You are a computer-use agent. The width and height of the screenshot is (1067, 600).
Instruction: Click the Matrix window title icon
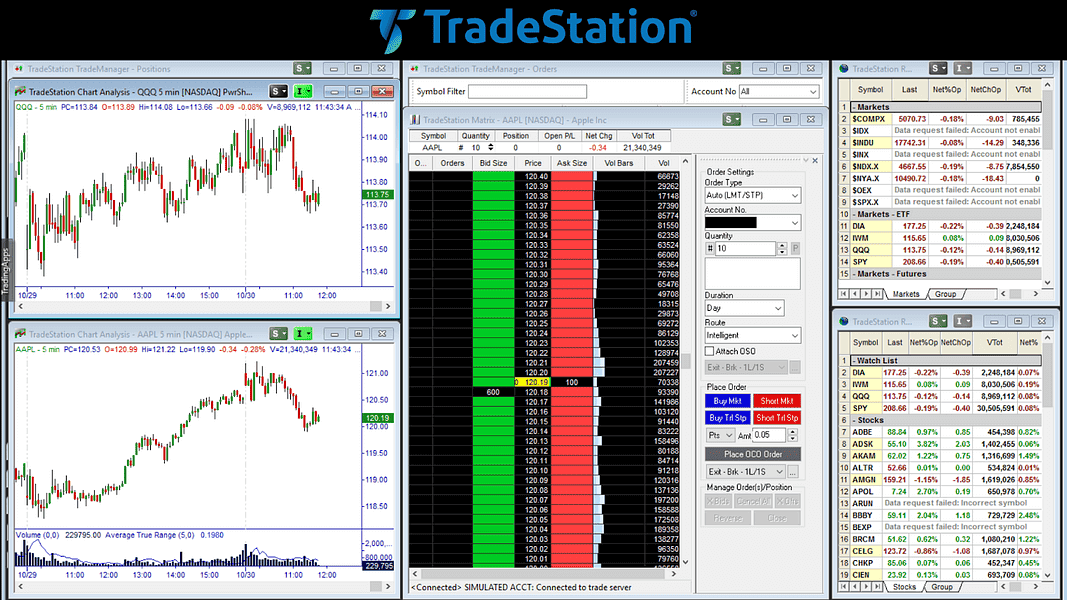click(x=415, y=120)
